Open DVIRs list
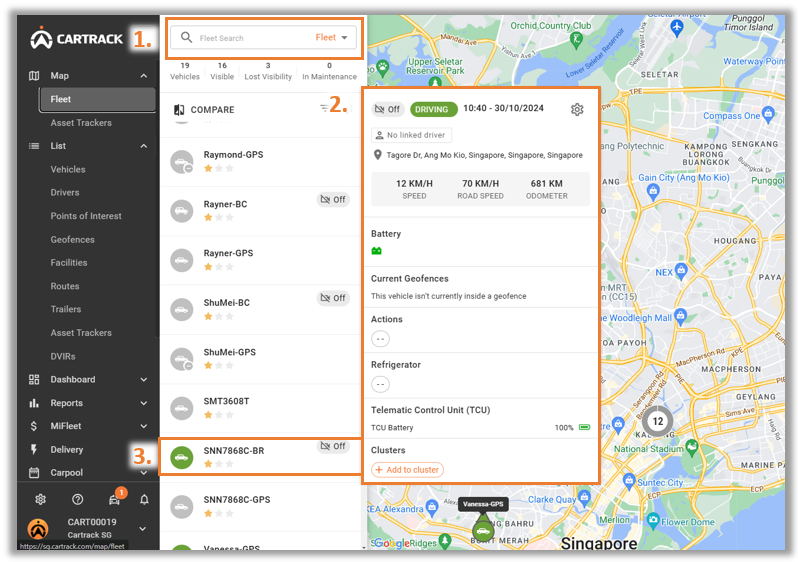798x562 pixels. [x=63, y=356]
